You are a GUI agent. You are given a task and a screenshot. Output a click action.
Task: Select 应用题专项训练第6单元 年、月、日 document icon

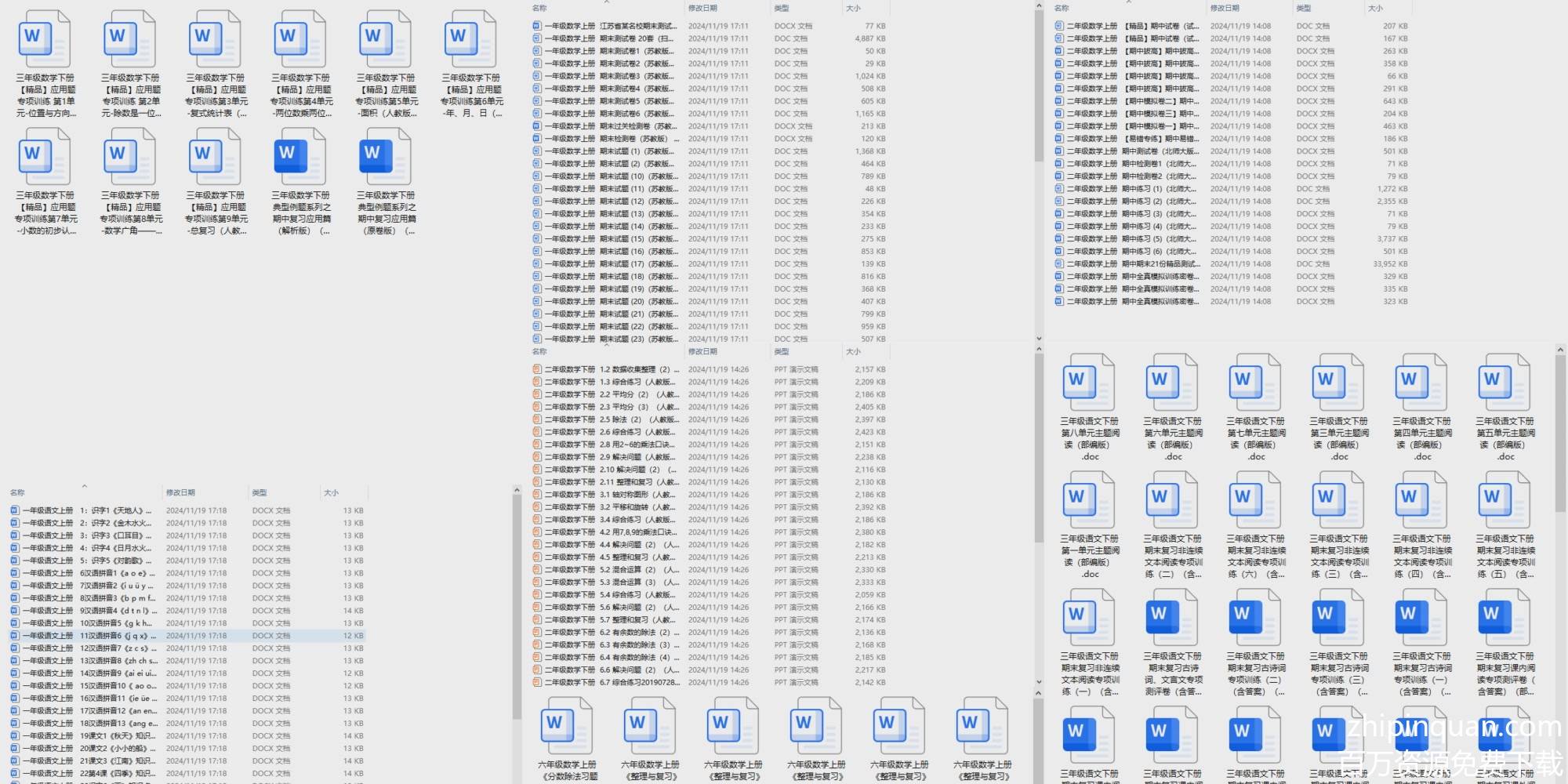point(470,39)
